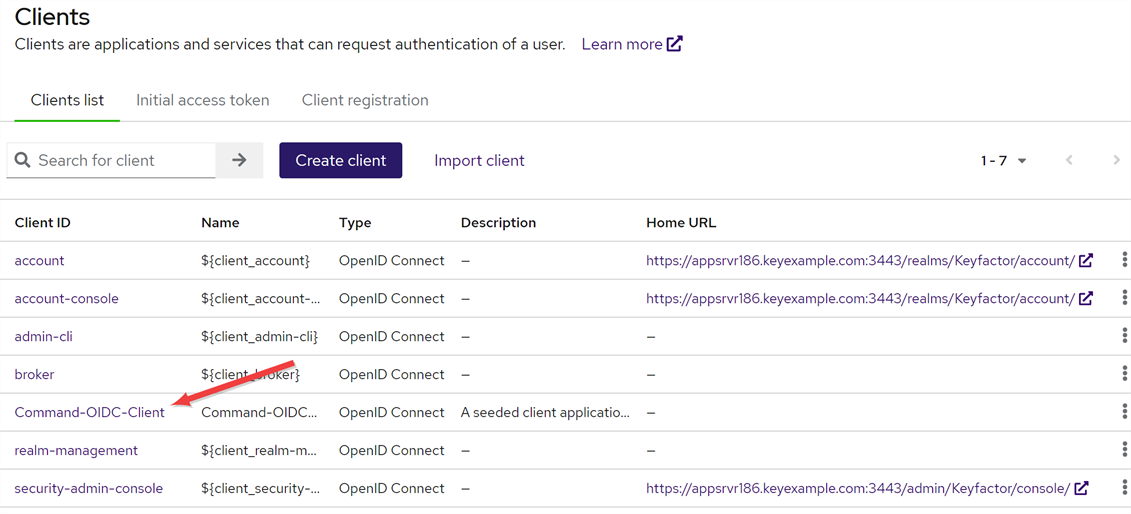
Task: Open the broker client entry
Action: 34,374
